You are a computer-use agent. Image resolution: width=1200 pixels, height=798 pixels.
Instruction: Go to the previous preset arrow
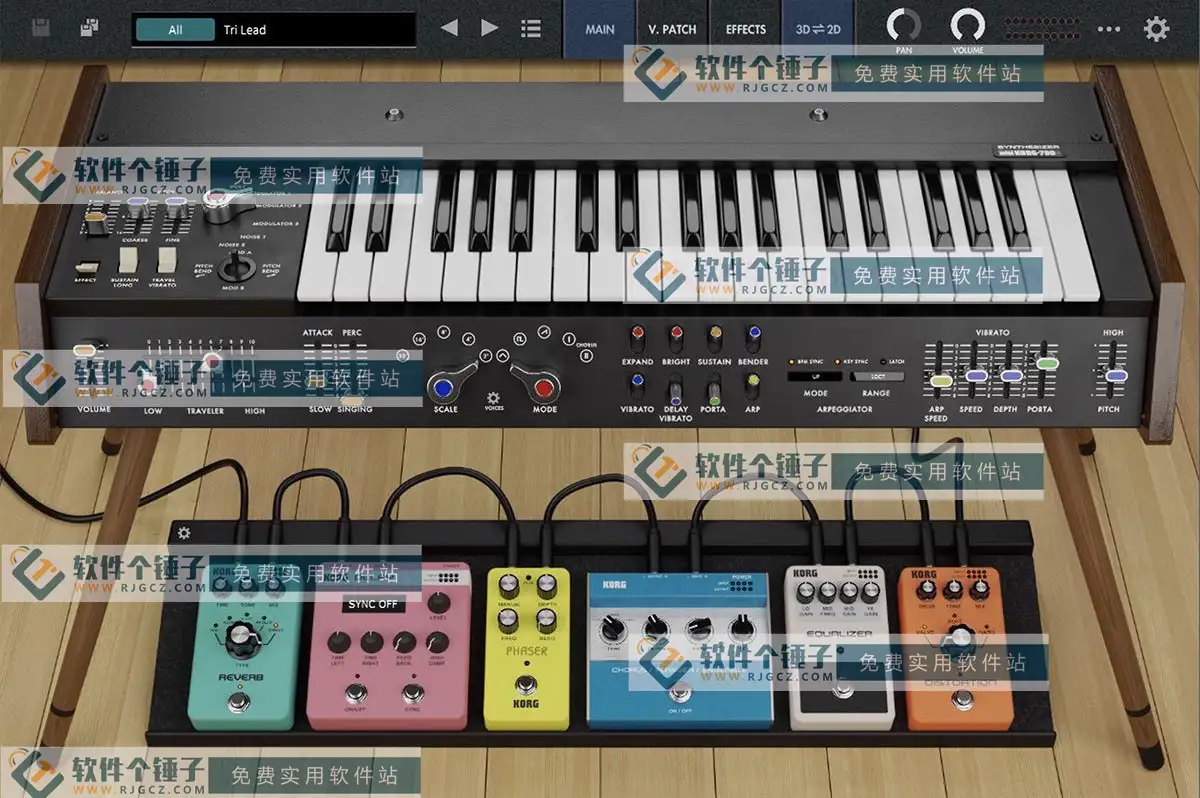tap(450, 28)
